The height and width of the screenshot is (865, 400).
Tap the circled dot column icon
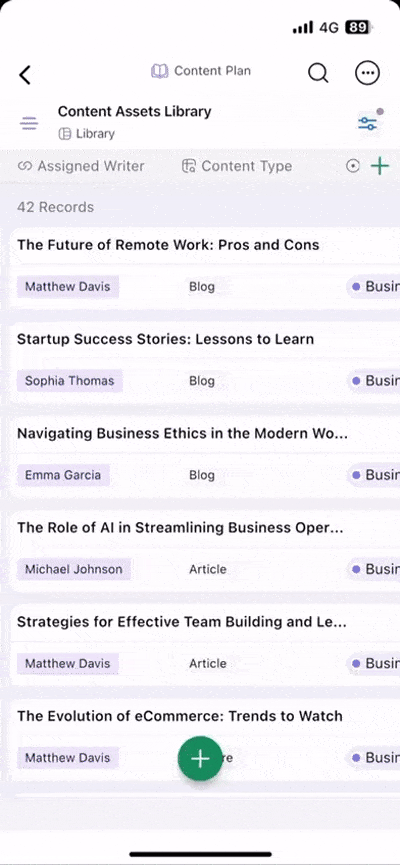click(353, 166)
